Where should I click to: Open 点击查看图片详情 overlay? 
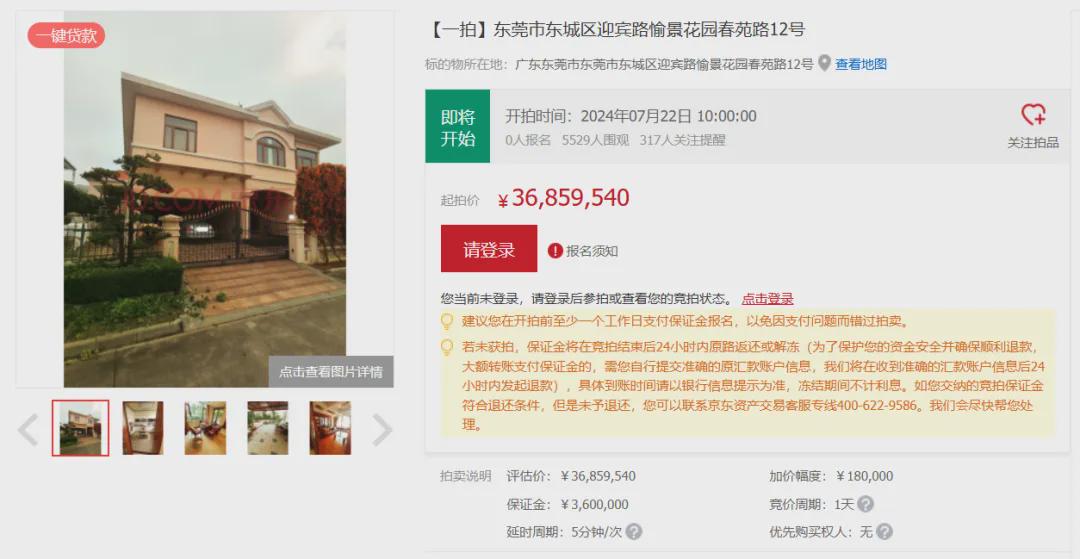[331, 372]
